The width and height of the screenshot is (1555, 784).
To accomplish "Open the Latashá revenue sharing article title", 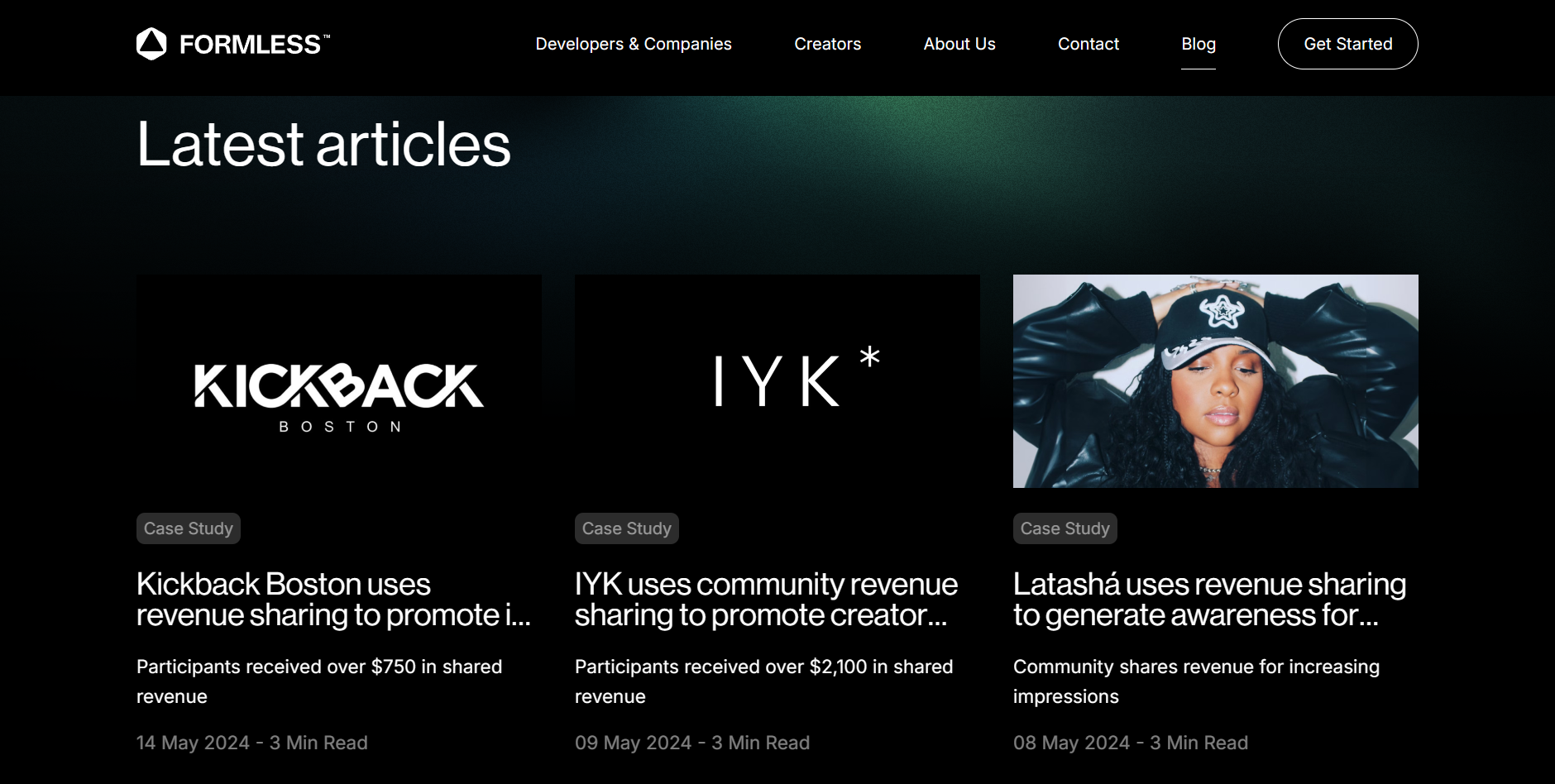I will click(x=1209, y=600).
